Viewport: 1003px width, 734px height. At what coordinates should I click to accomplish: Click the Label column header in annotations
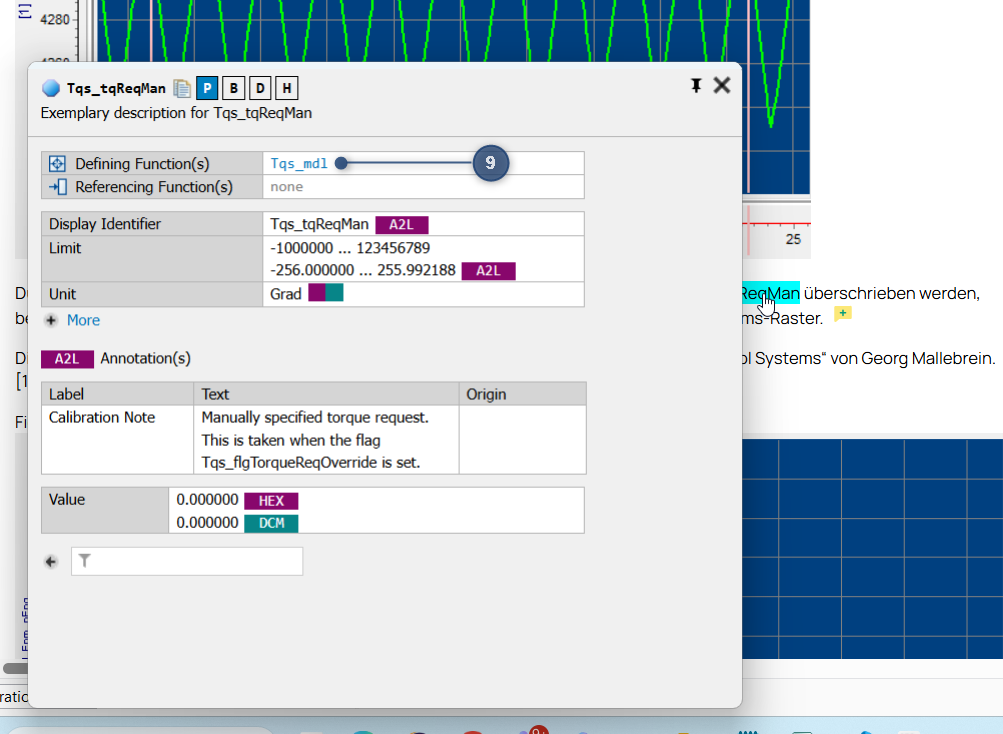[118, 394]
